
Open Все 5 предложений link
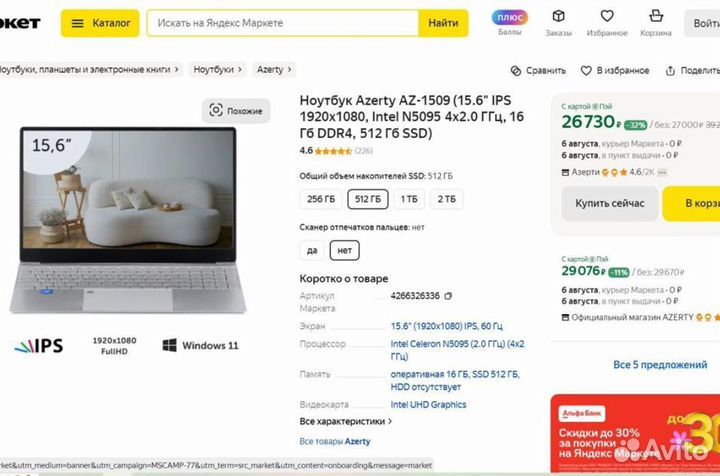tap(660, 365)
